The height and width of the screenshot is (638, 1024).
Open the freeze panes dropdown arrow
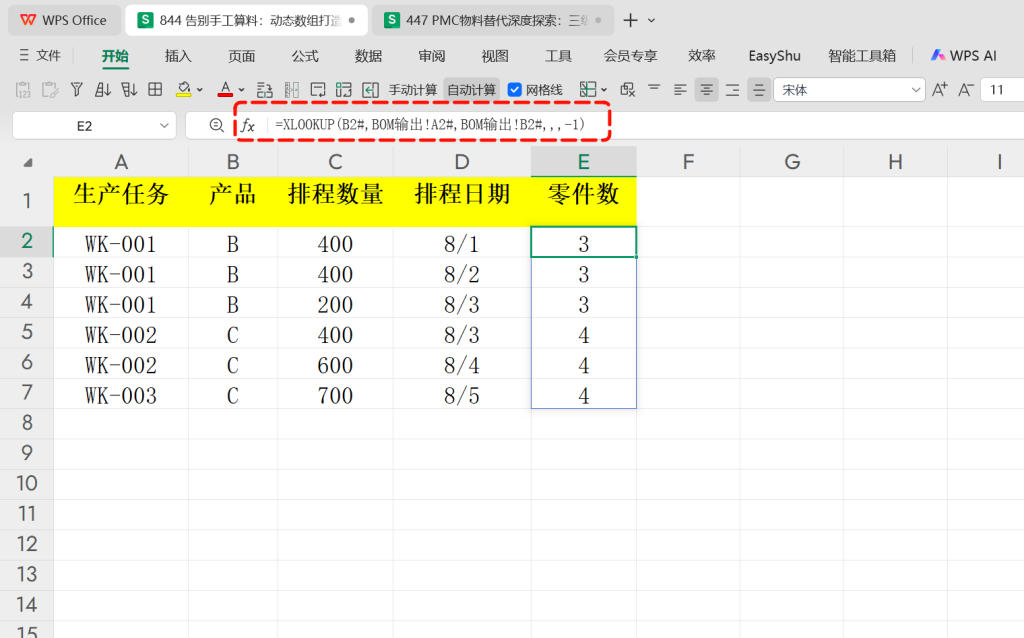[604, 90]
